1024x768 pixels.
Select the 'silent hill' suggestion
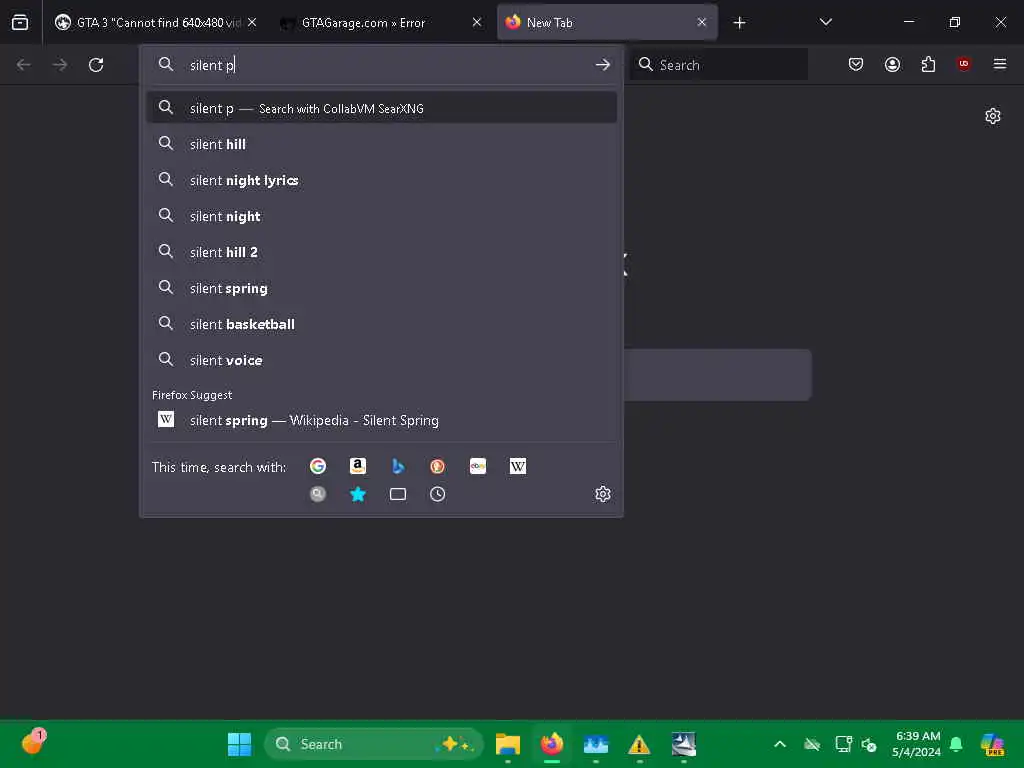[381, 144]
